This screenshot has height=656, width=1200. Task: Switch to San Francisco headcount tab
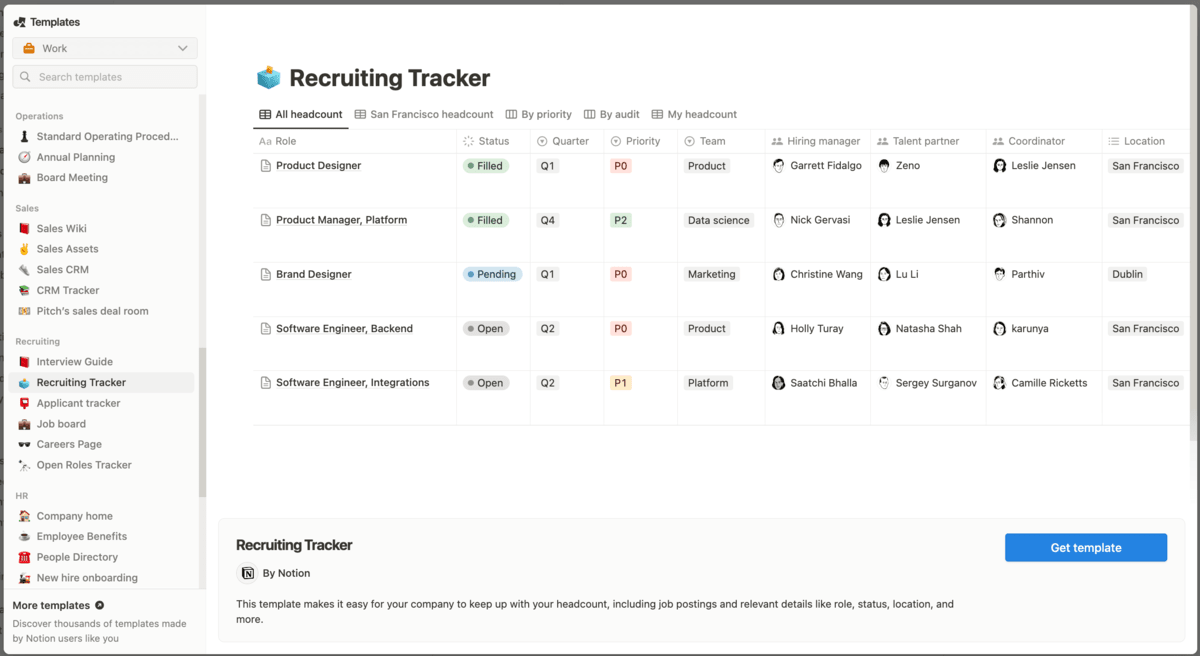click(424, 115)
